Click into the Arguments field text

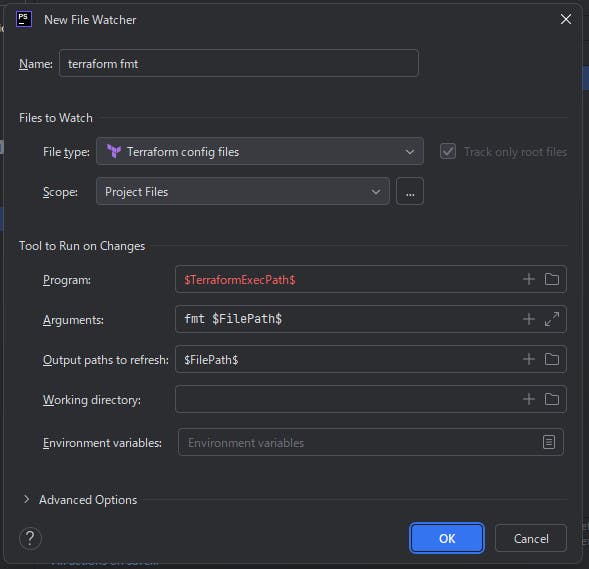[233, 319]
